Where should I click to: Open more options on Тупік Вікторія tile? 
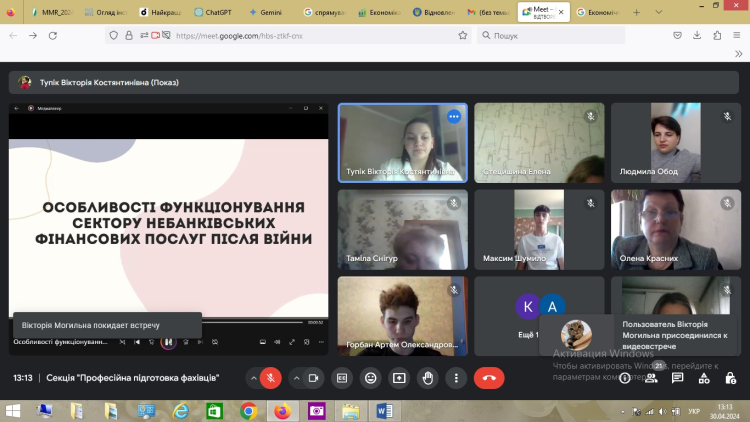tap(453, 116)
